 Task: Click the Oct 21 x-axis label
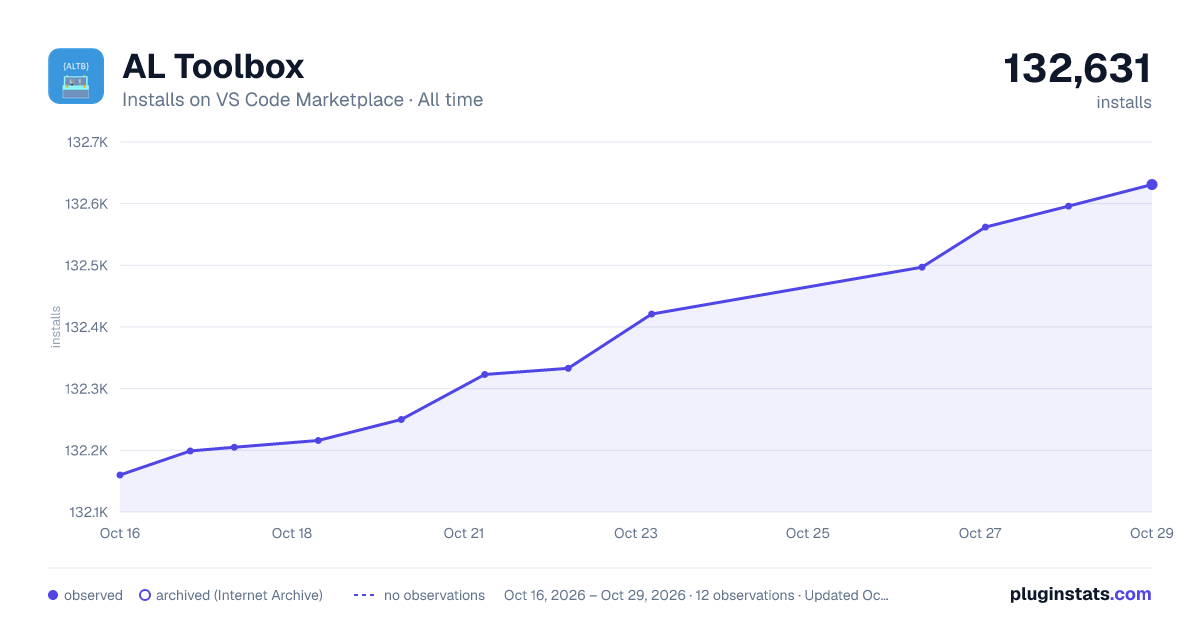pos(464,533)
